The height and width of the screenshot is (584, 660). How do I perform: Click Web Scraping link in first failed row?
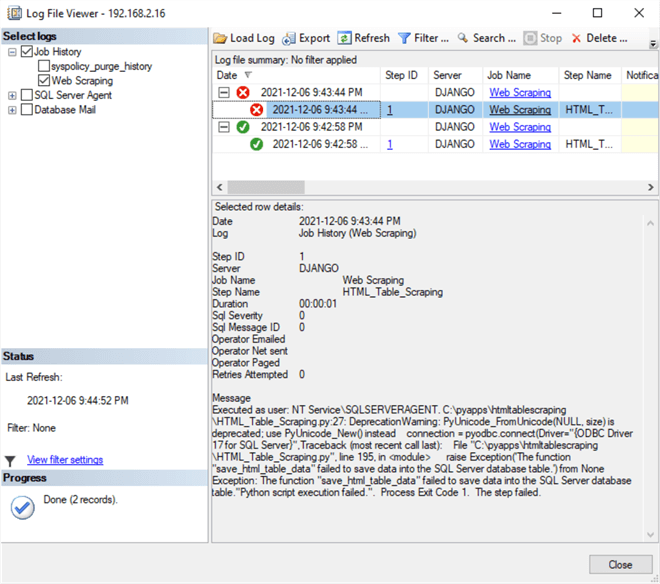click(x=520, y=92)
